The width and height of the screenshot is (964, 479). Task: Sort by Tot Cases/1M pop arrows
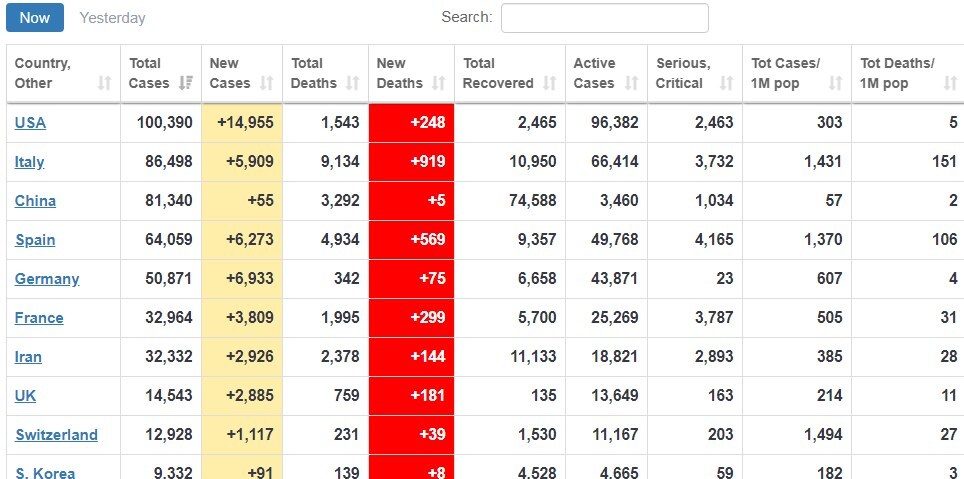click(x=836, y=83)
